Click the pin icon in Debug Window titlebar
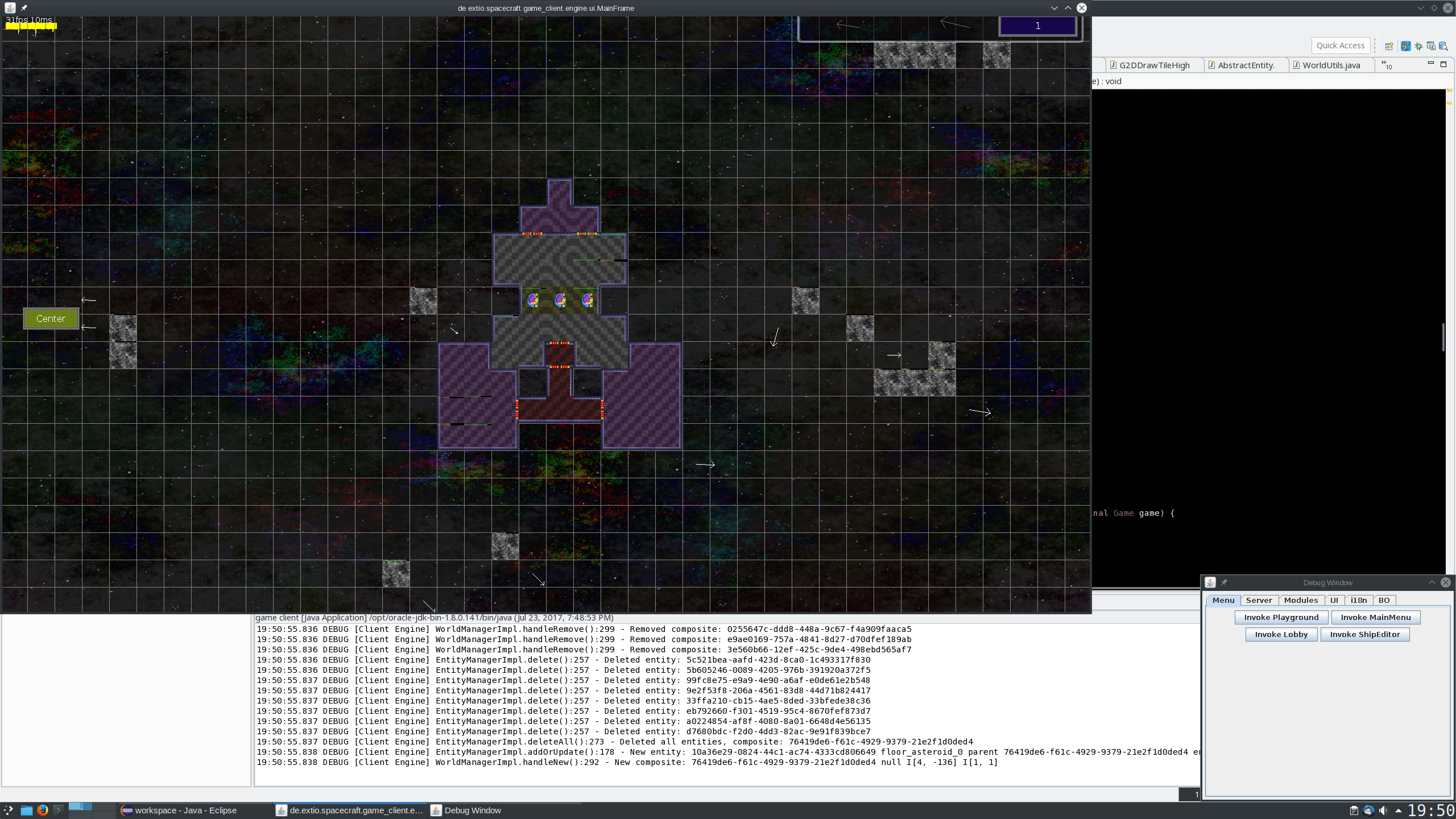1456x819 pixels. coord(1223,582)
